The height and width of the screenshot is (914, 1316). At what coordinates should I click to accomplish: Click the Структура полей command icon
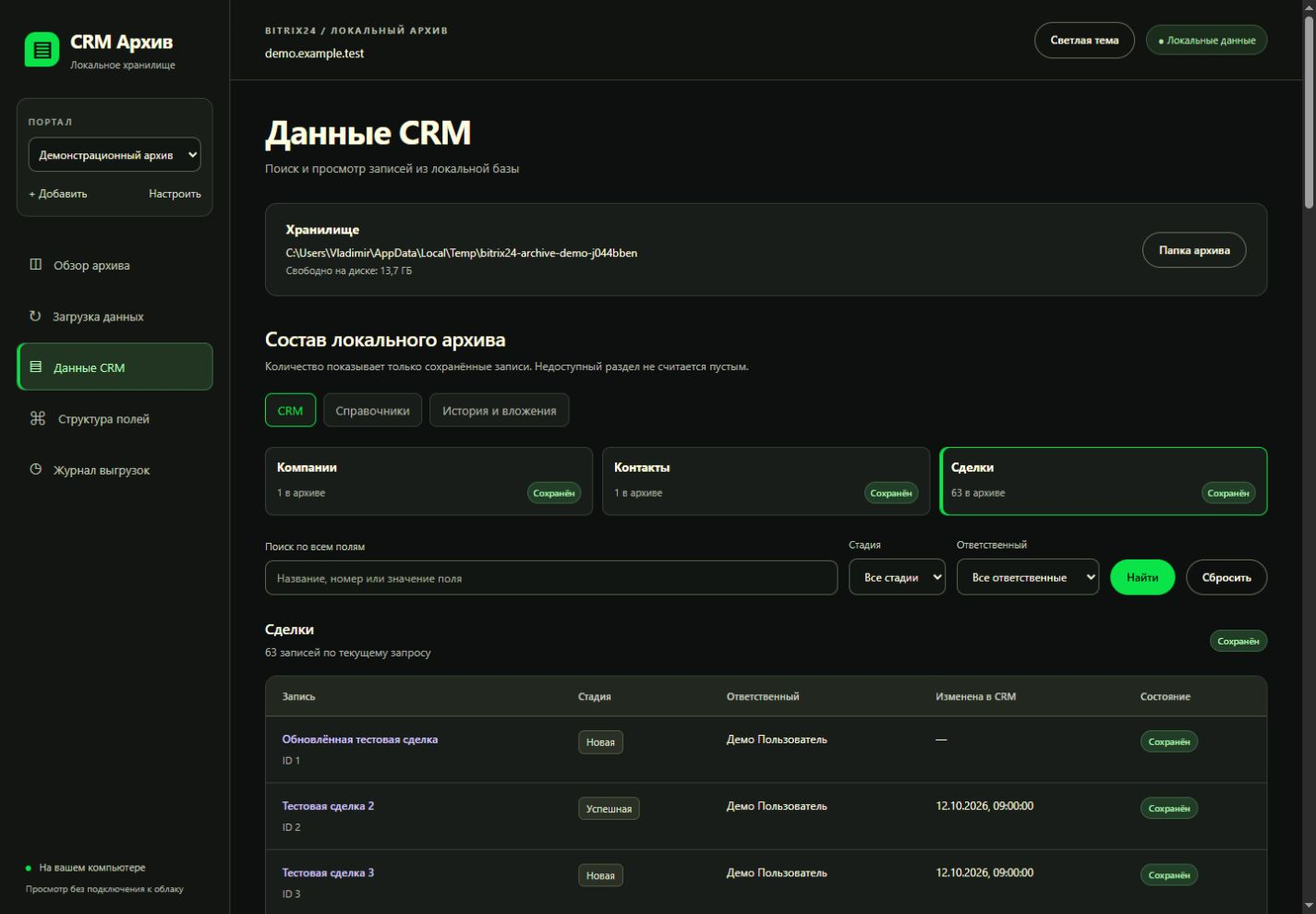click(x=38, y=418)
